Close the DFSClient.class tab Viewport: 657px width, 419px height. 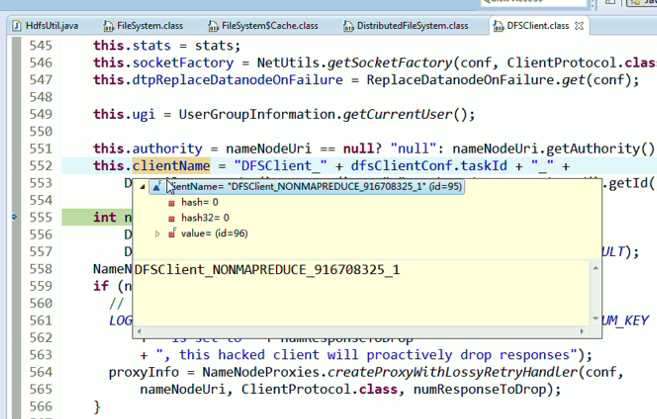[579, 26]
